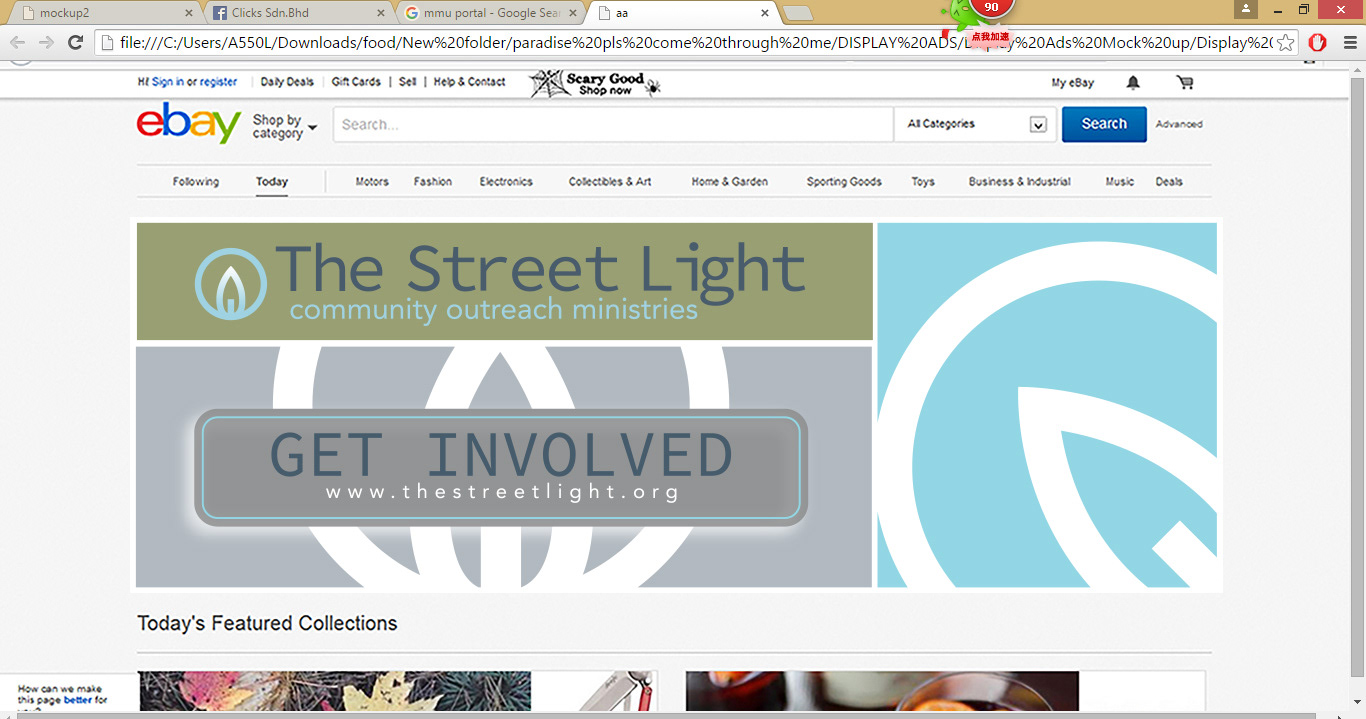Open Collectibles & Art category

(x=610, y=181)
